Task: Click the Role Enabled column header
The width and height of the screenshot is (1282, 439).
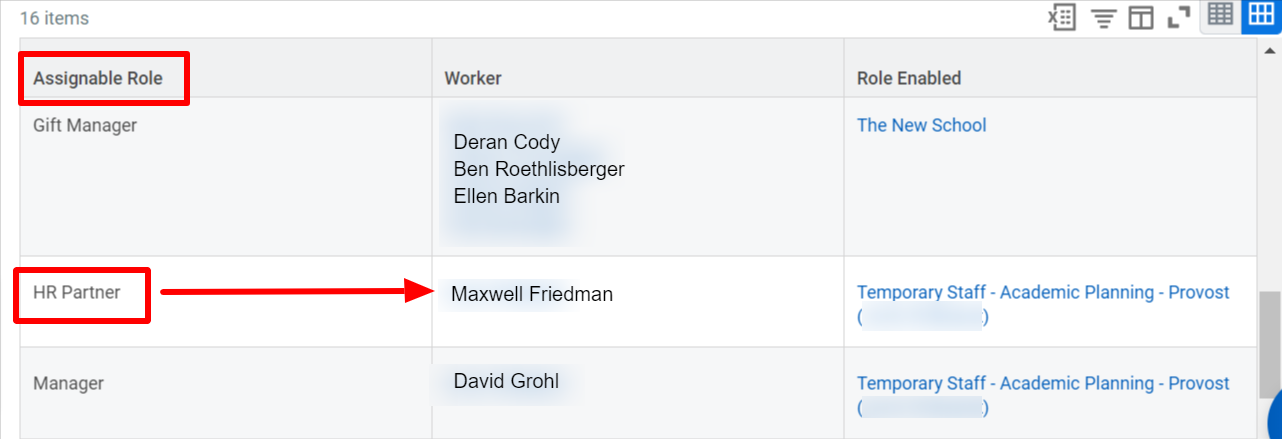Action: 909,78
